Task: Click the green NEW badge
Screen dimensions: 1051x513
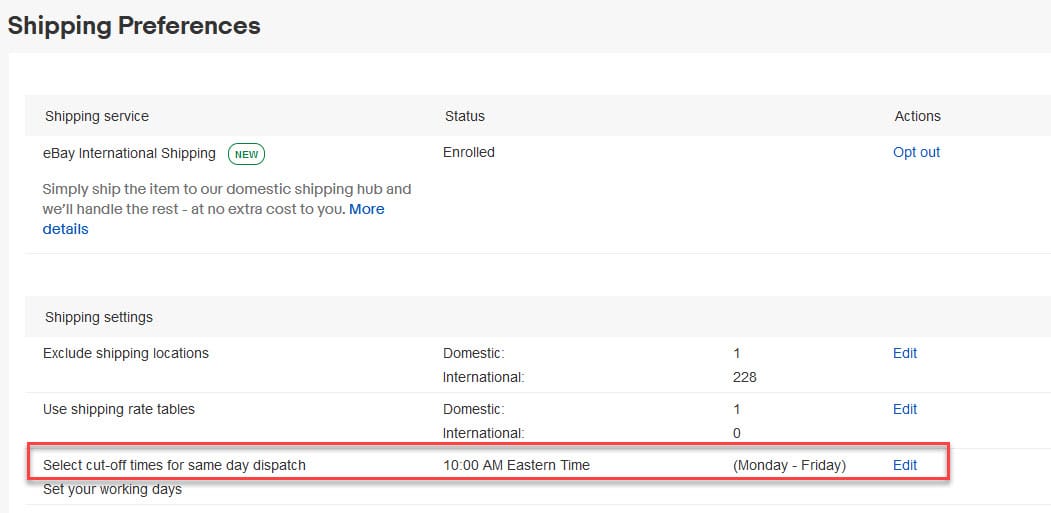Action: coord(246,154)
